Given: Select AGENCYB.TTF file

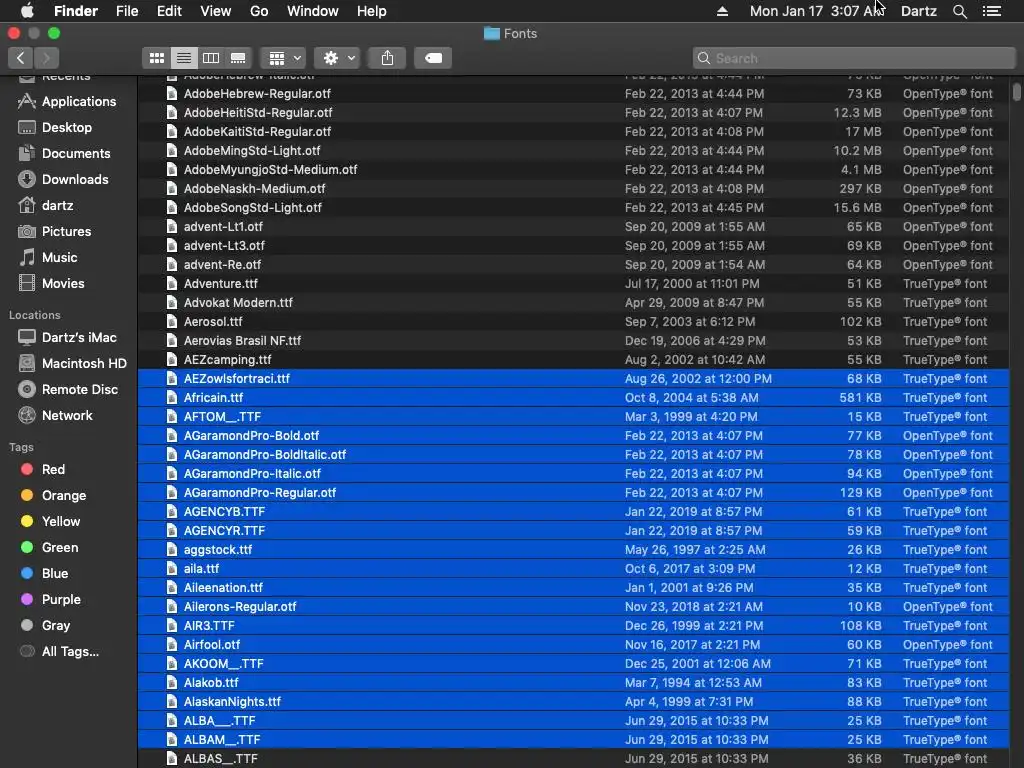Looking at the screenshot, I should 573,511.
